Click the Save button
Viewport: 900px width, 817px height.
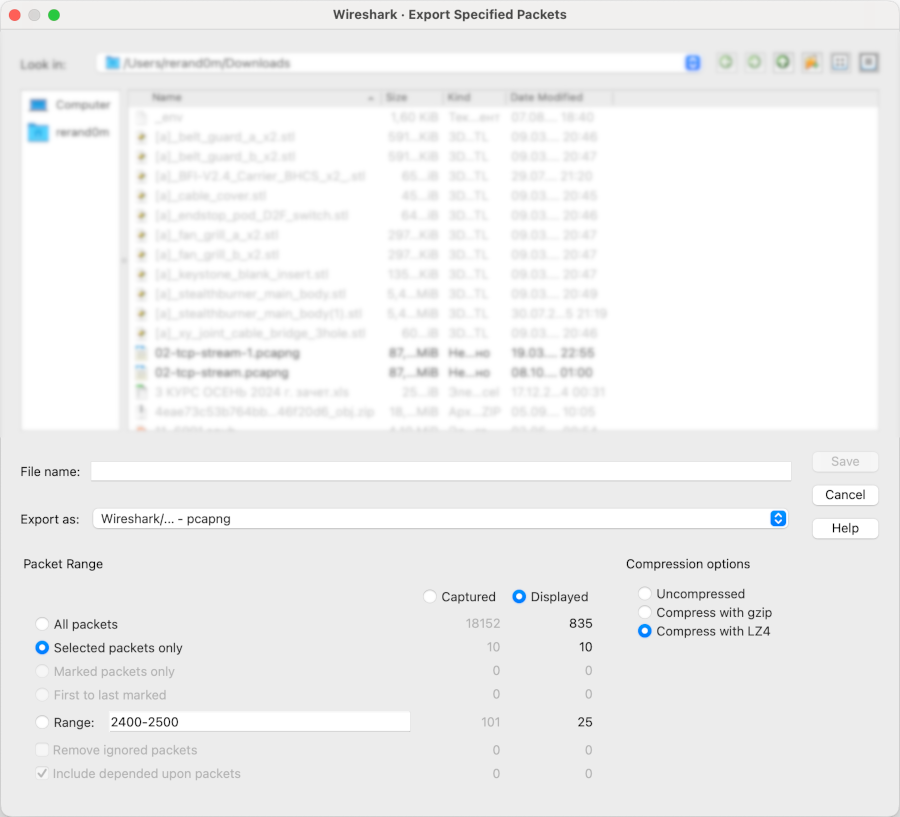(845, 462)
